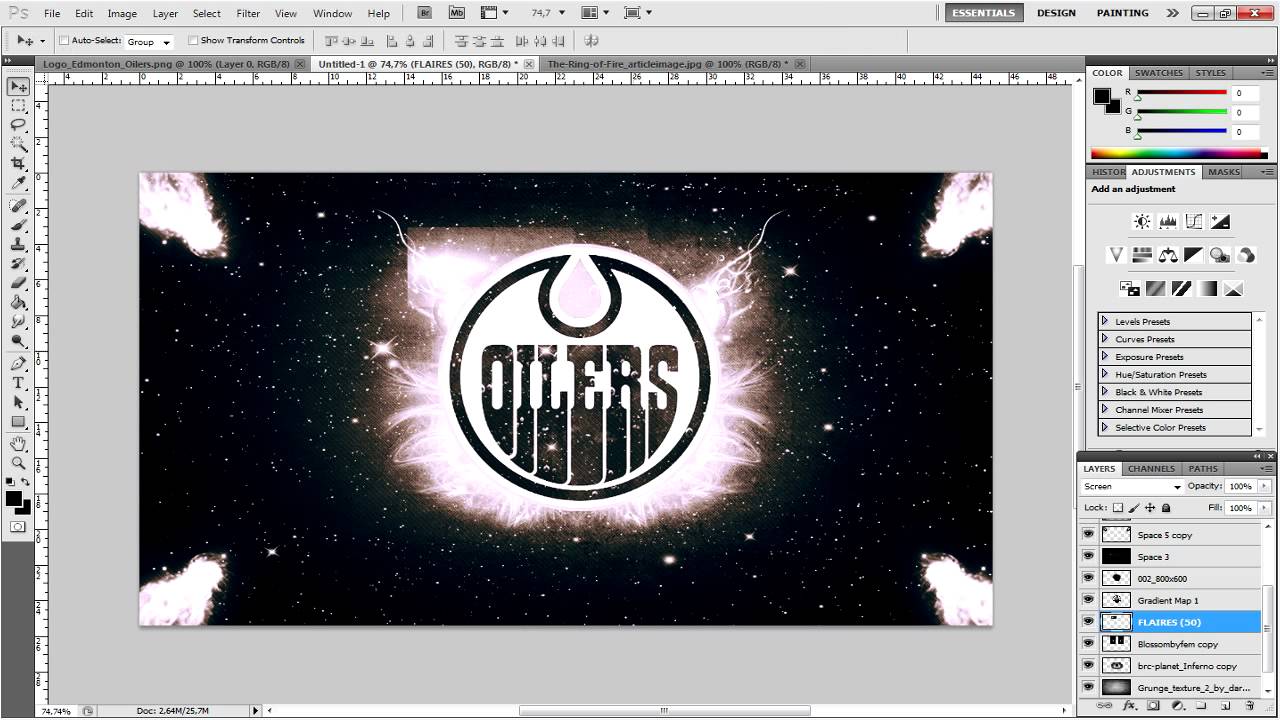The height and width of the screenshot is (720, 1280).
Task: Switch to the Channels tab
Action: click(1151, 468)
